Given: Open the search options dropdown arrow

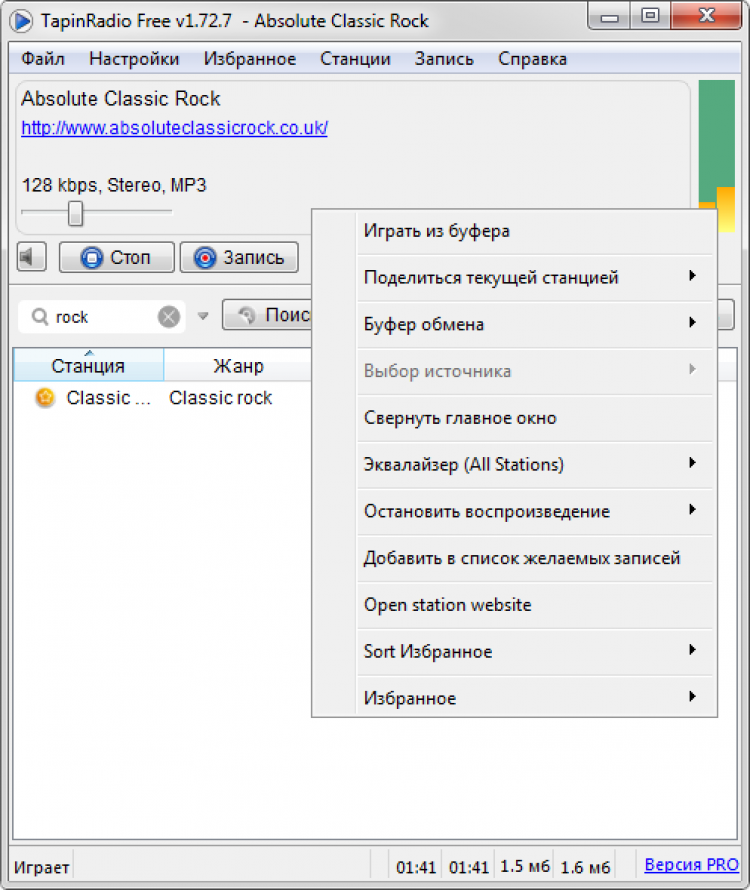Looking at the screenshot, I should pos(203,316).
